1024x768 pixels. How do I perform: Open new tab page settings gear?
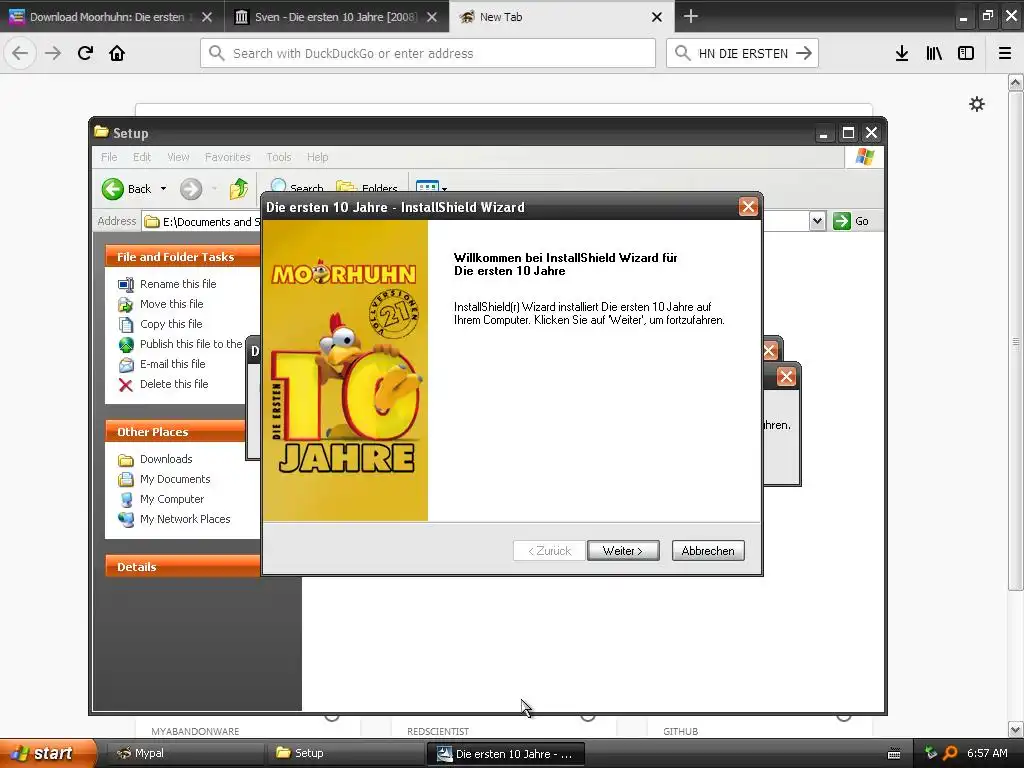click(x=977, y=104)
